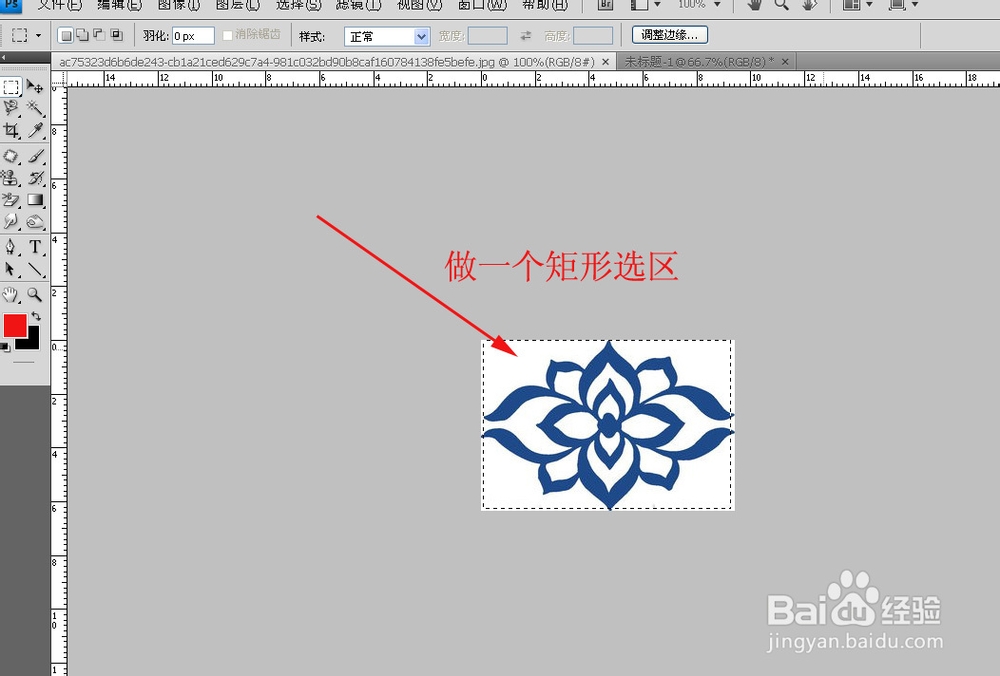Select the Brush tool
This screenshot has width=1000, height=676.
click(35, 156)
